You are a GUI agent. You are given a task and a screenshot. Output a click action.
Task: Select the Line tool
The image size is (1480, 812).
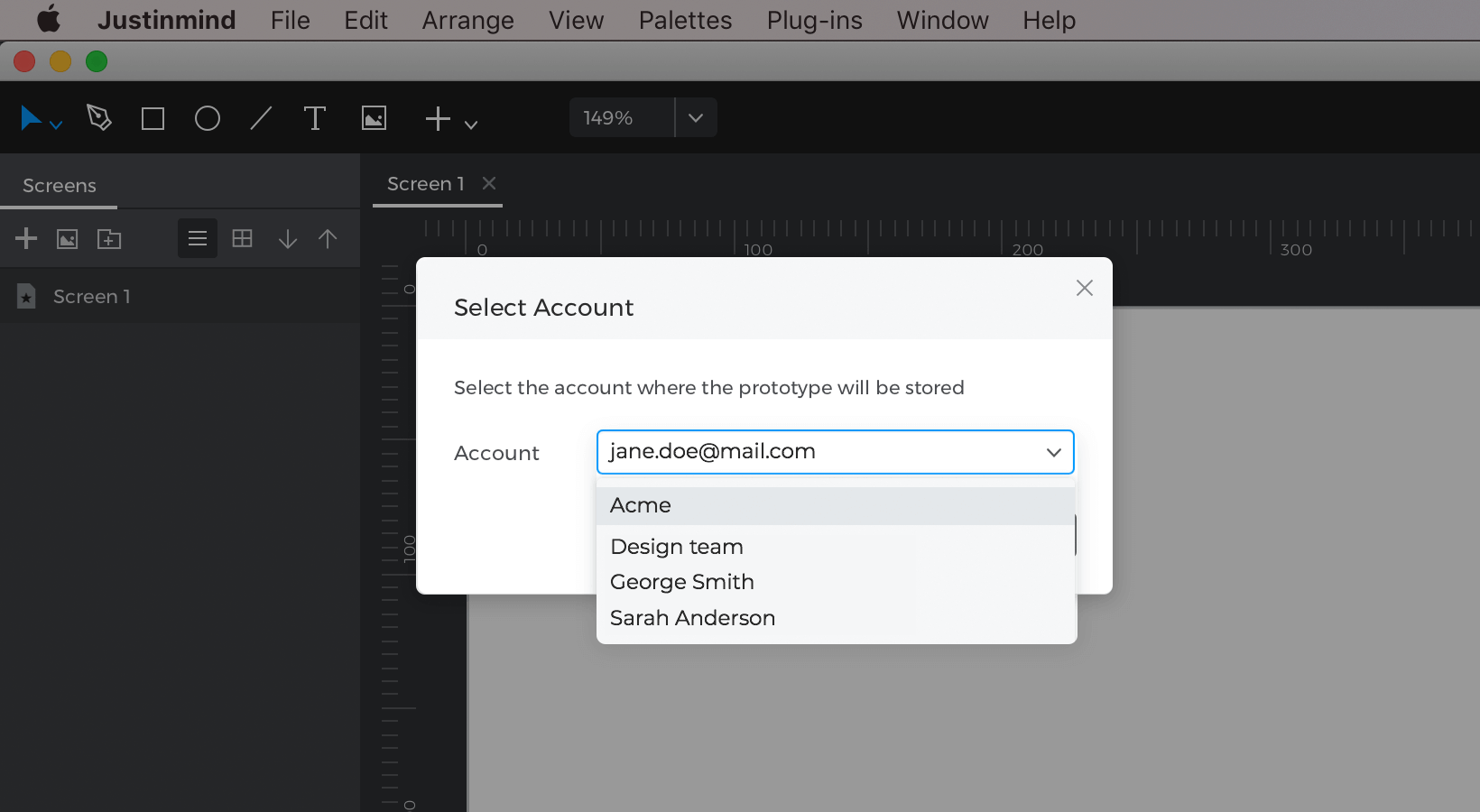[x=261, y=118]
